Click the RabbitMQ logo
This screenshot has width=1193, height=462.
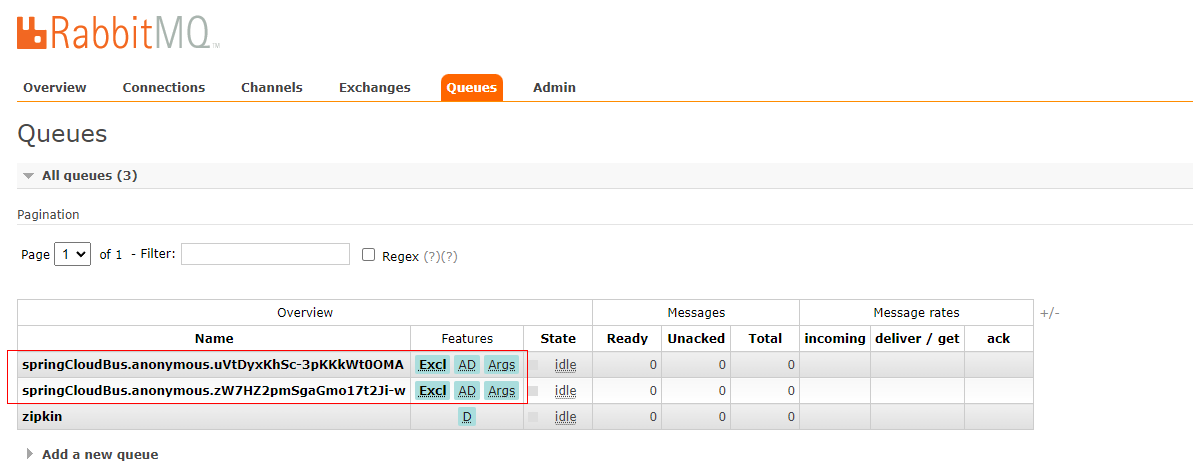118,31
